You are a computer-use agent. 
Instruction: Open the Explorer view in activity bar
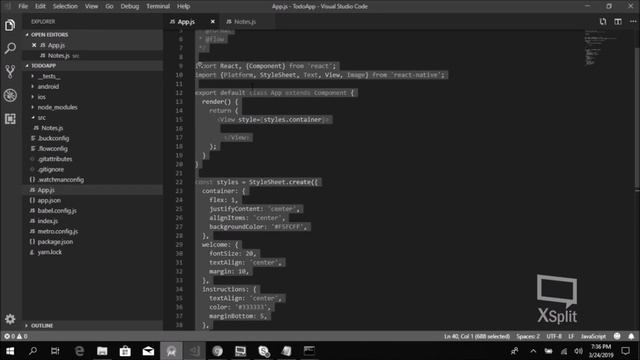tap(10, 25)
